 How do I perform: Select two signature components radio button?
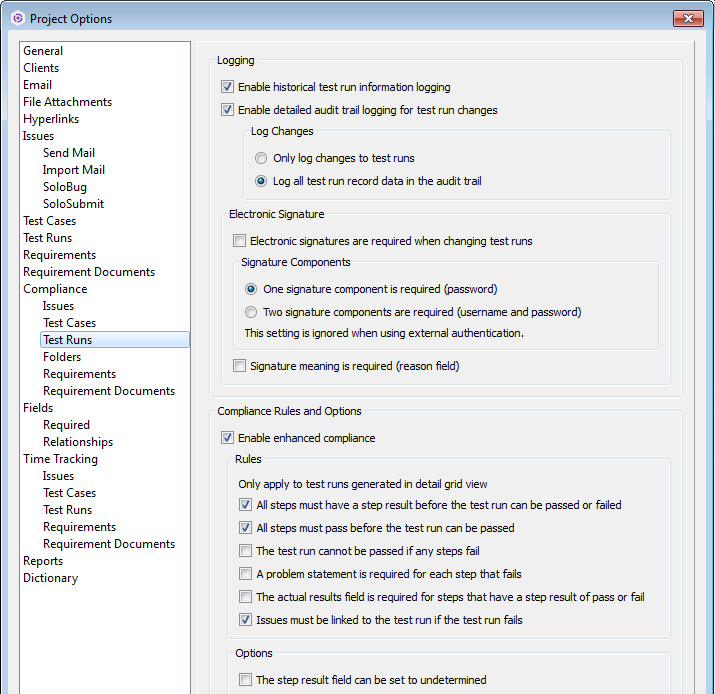[x=251, y=312]
